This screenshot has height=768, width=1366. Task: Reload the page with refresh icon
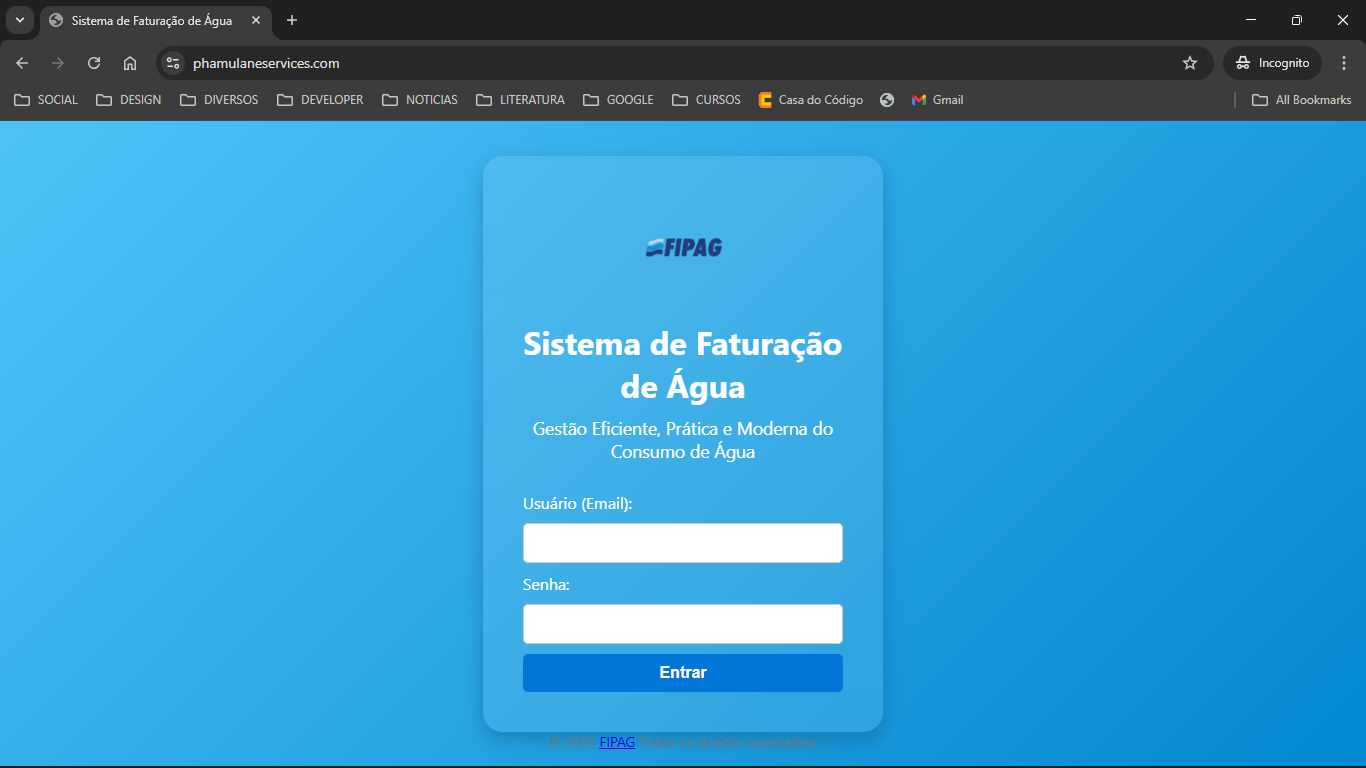94,63
